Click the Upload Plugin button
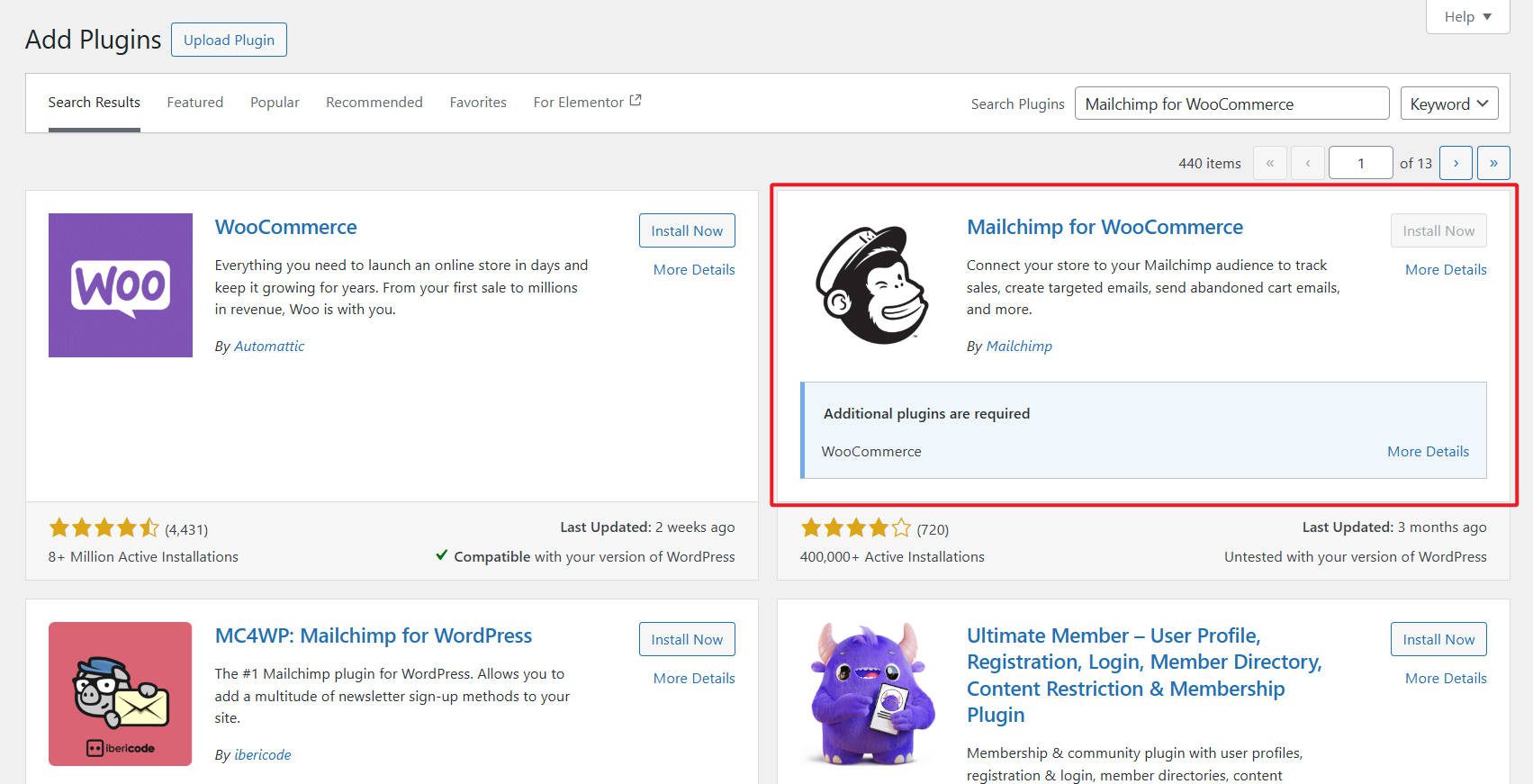The height and width of the screenshot is (784, 1533). [229, 40]
